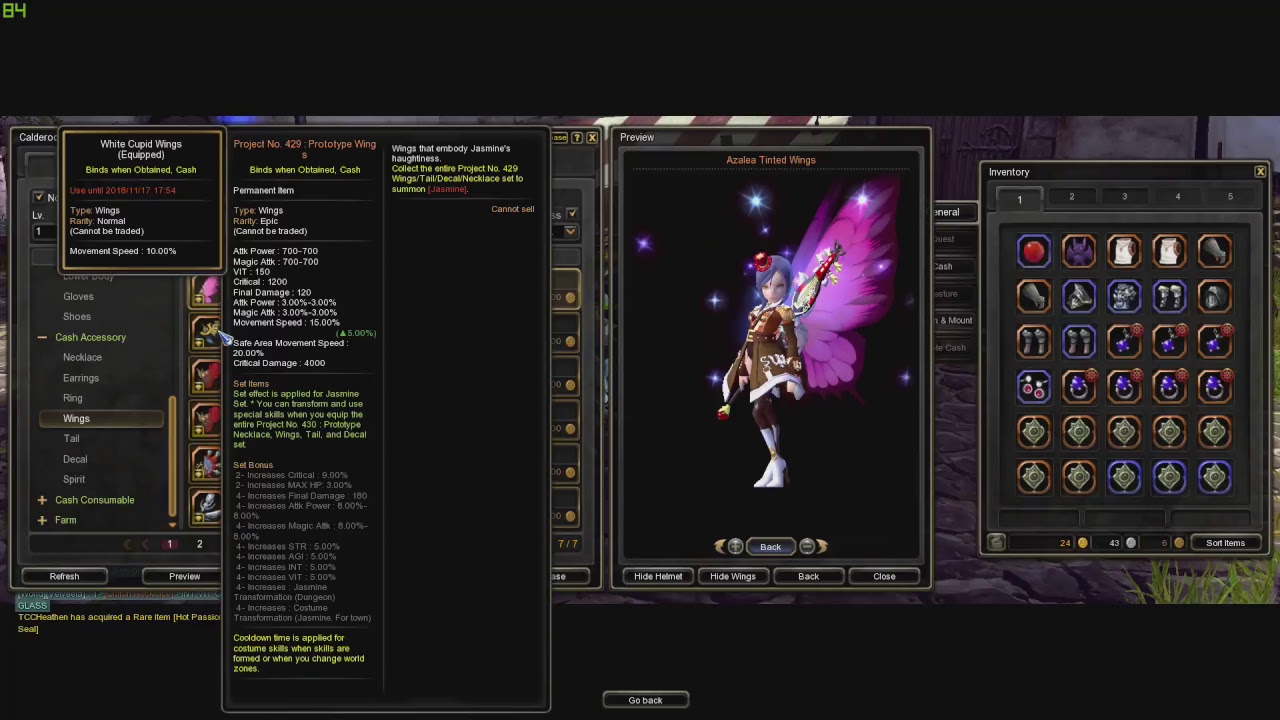Switch to inventory tab 3

[x=1124, y=197]
